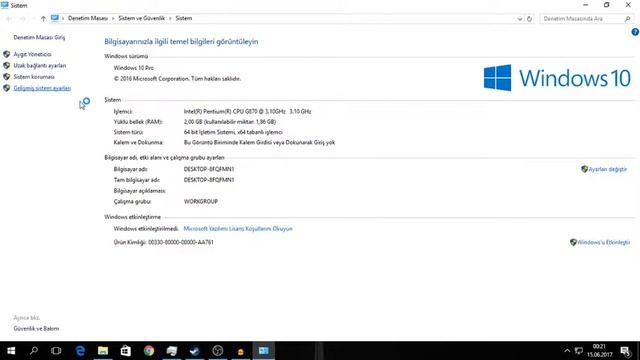Open the Windows Store taskbar icon
Image resolution: width=640 pixels, height=360 pixels.
[126, 351]
